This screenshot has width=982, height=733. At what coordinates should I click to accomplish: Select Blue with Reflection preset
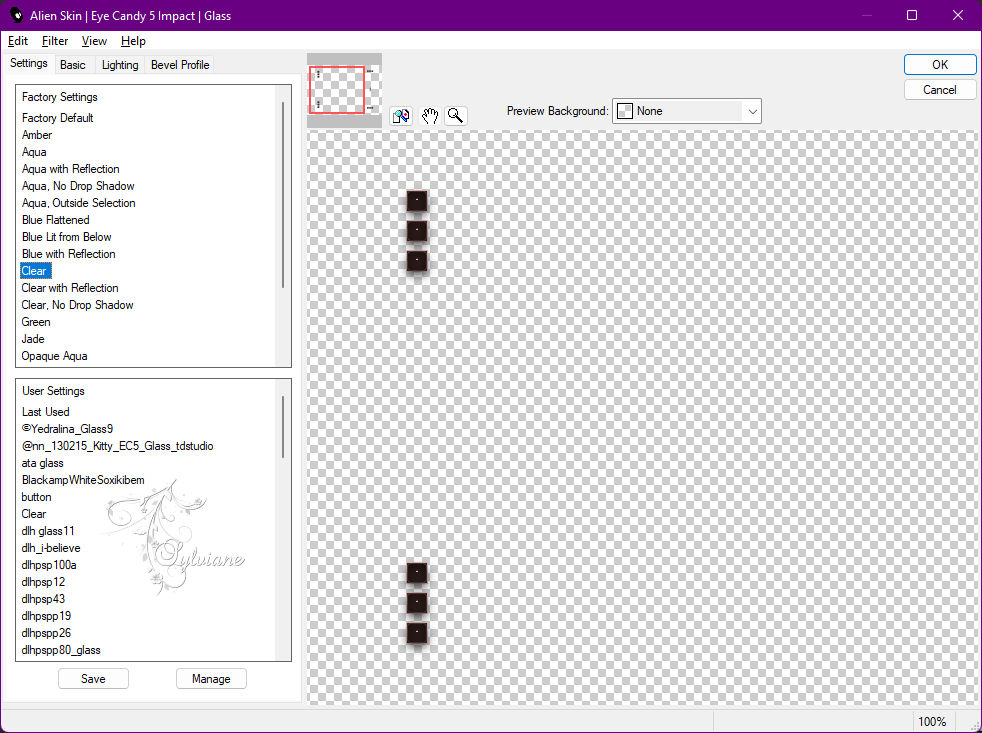click(x=68, y=254)
